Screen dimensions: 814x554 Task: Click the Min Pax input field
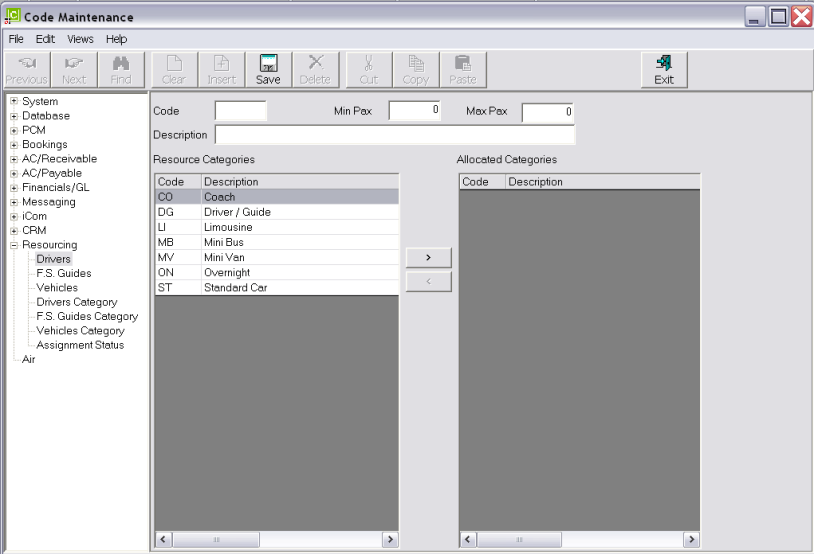(x=415, y=111)
